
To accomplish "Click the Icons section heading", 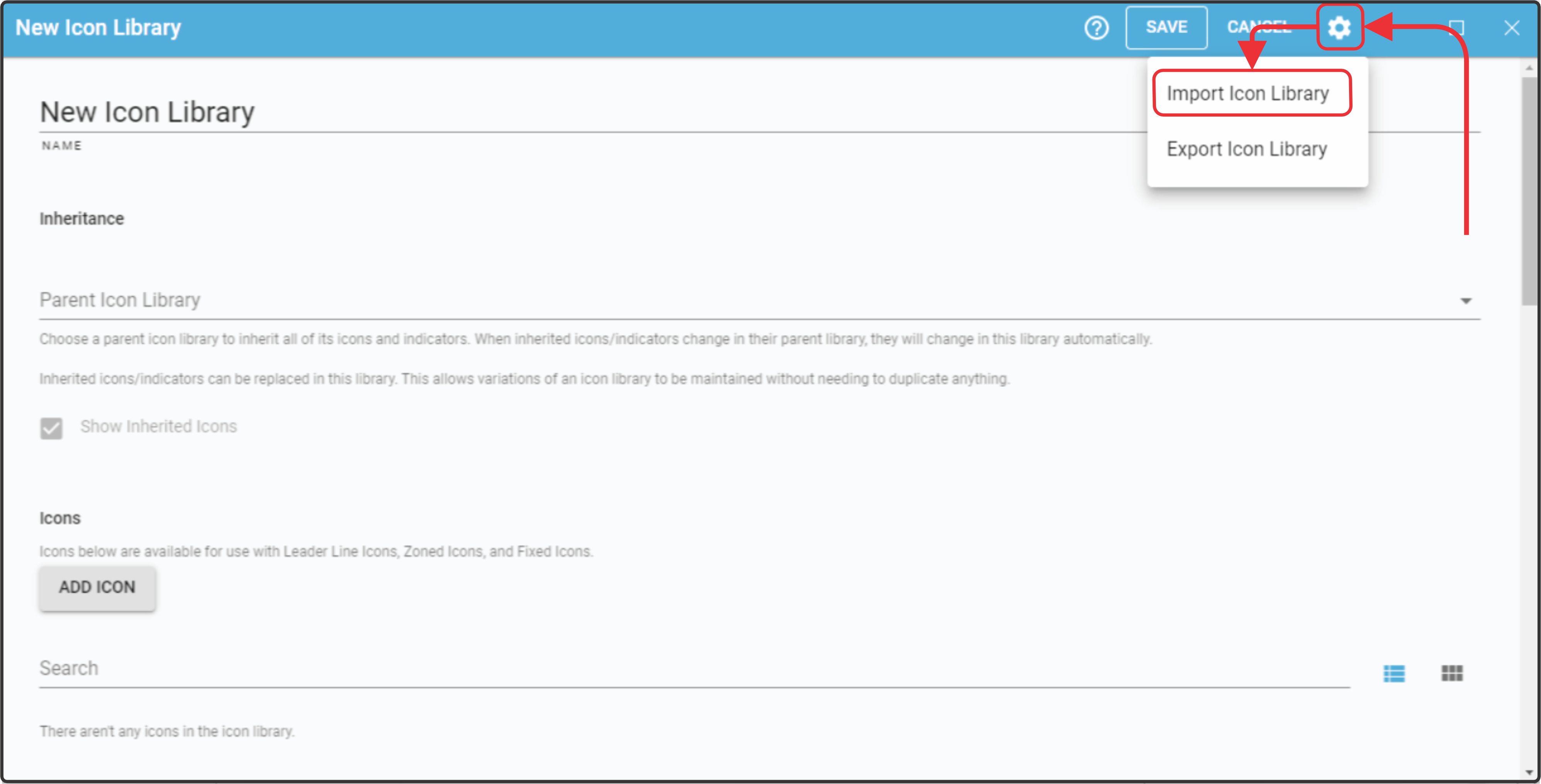I will tap(60, 518).
